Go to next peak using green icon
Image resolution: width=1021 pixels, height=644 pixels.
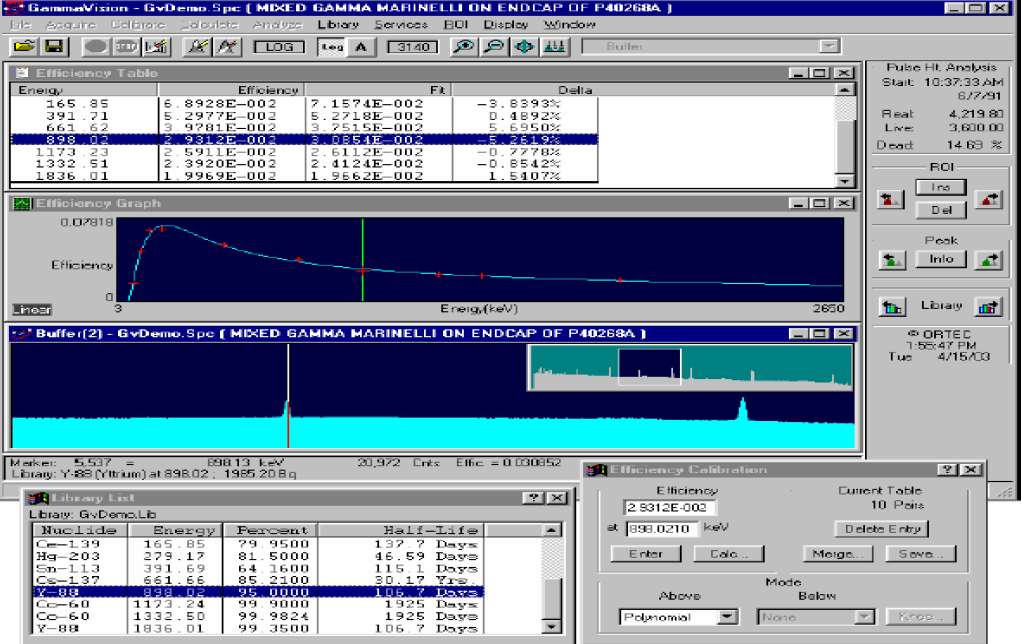988,260
